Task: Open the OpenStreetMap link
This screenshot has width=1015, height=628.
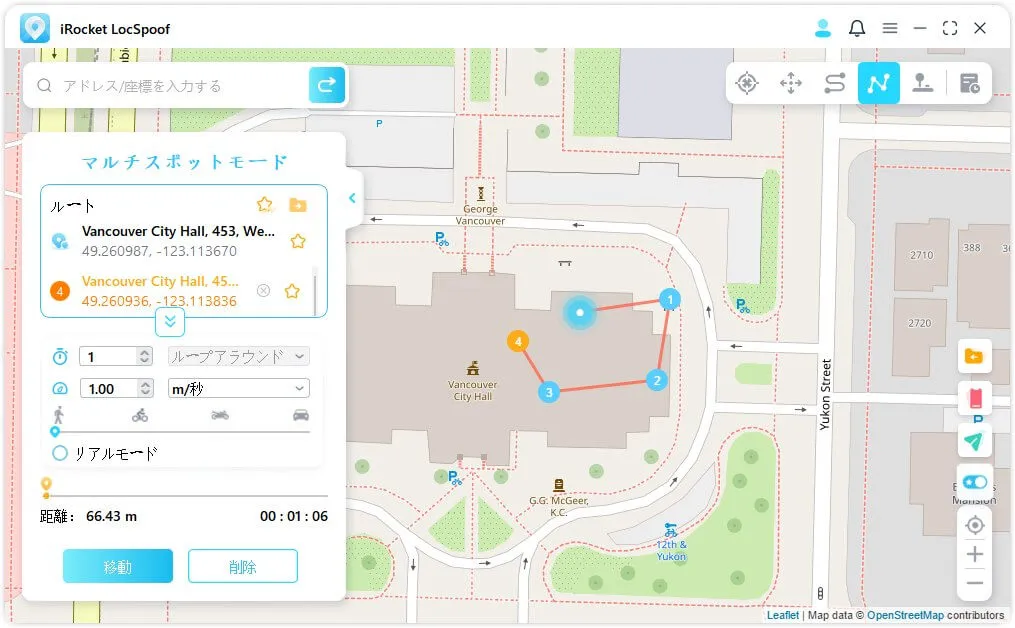Action: [x=905, y=615]
